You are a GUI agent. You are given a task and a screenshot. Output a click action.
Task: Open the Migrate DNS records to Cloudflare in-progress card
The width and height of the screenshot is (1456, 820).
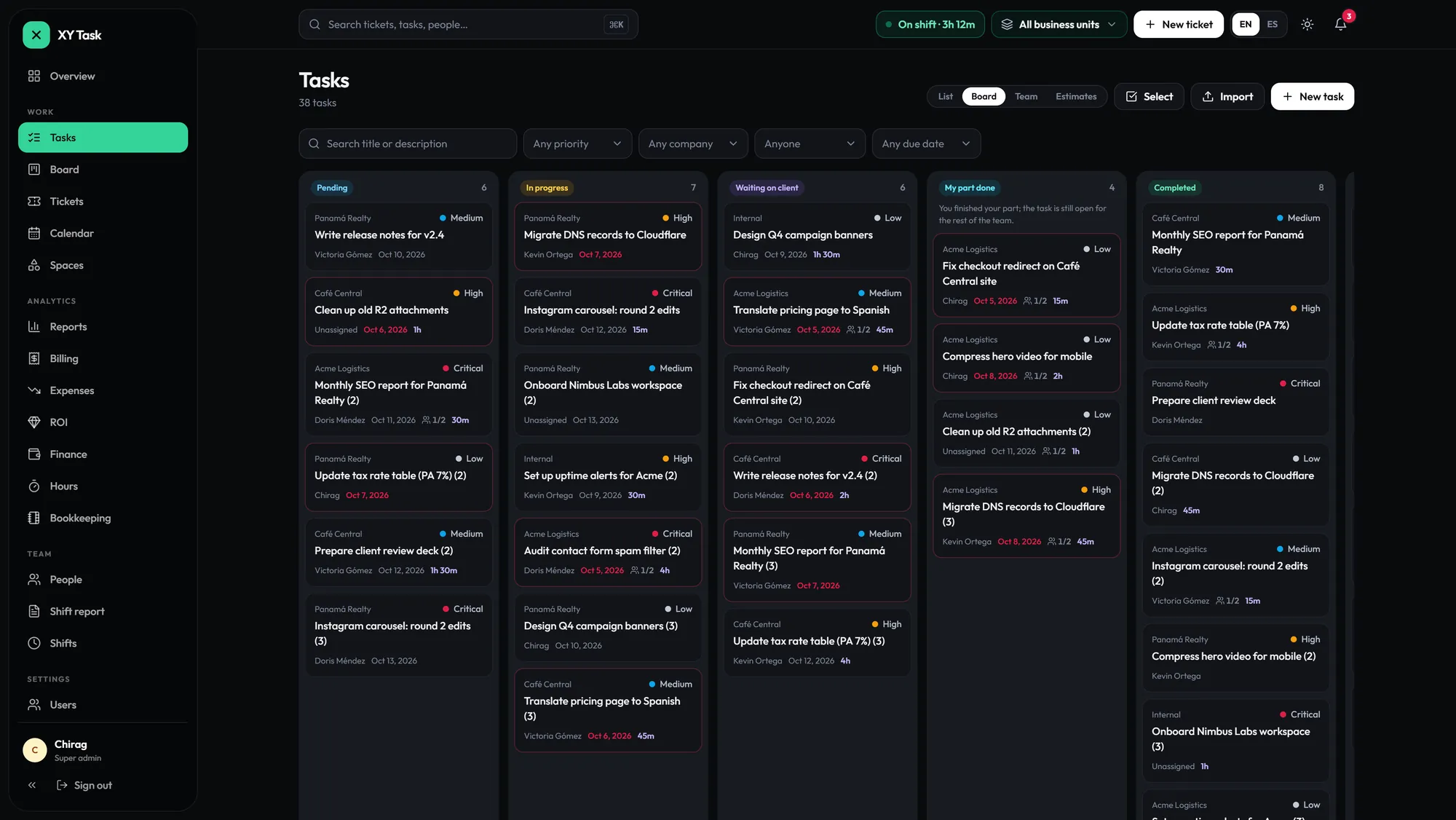click(608, 236)
